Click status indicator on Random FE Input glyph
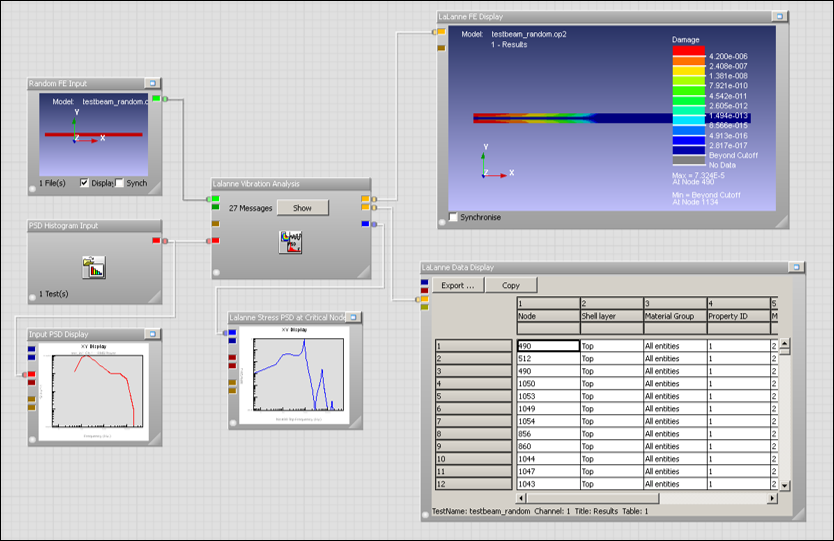 tap(32, 189)
